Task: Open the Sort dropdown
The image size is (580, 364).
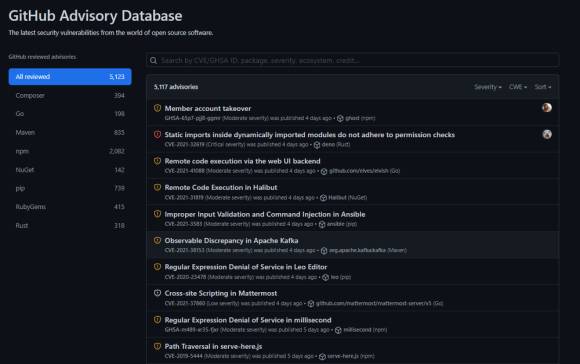Action: [x=543, y=87]
